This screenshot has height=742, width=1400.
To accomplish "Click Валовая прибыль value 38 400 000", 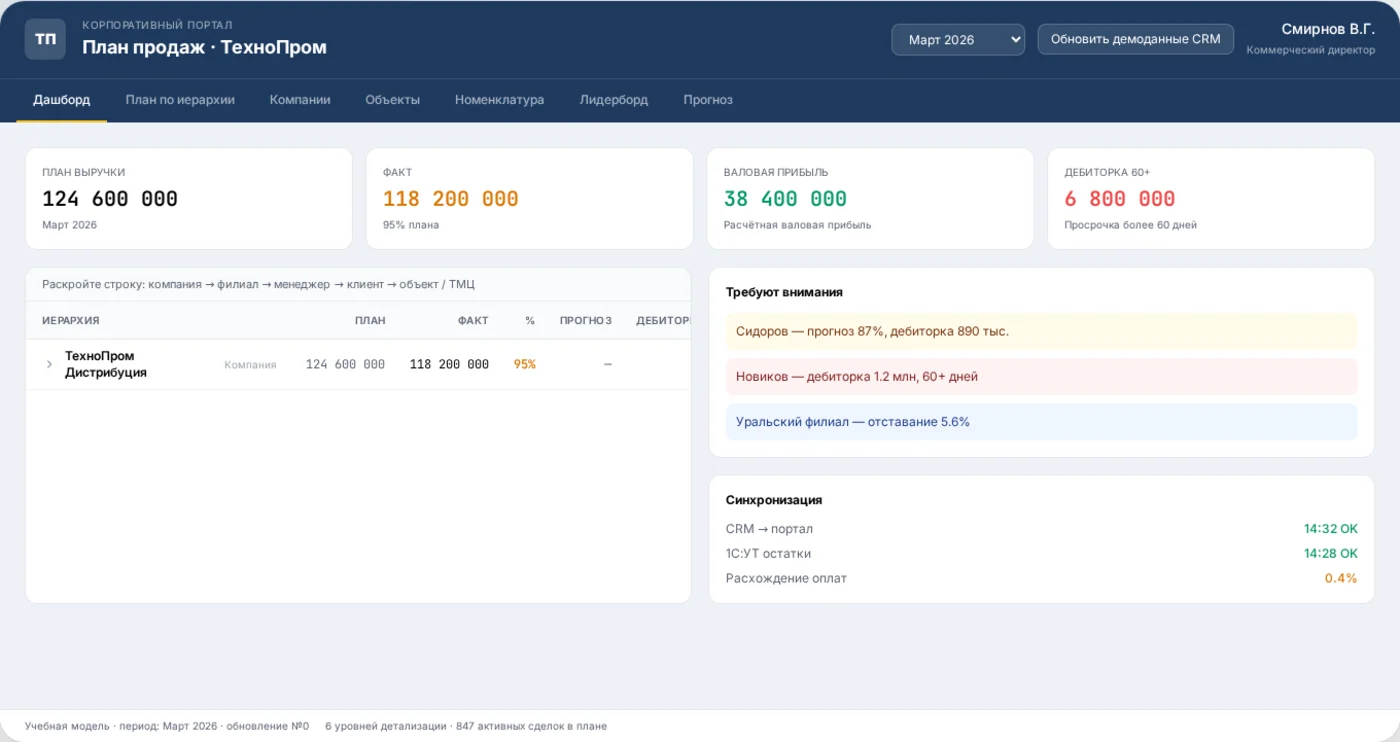I will (x=785, y=199).
